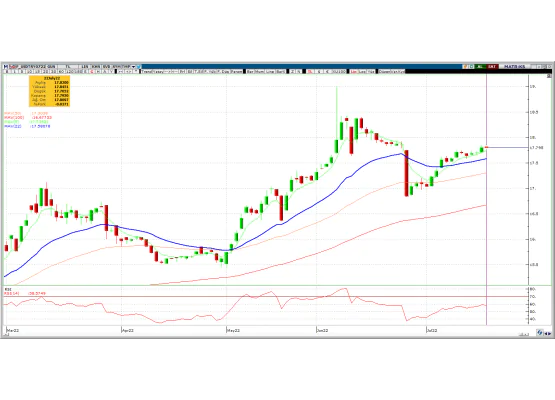Click the RSI(14) indicator label
Viewport: 555px width, 400px height.
coord(11,293)
